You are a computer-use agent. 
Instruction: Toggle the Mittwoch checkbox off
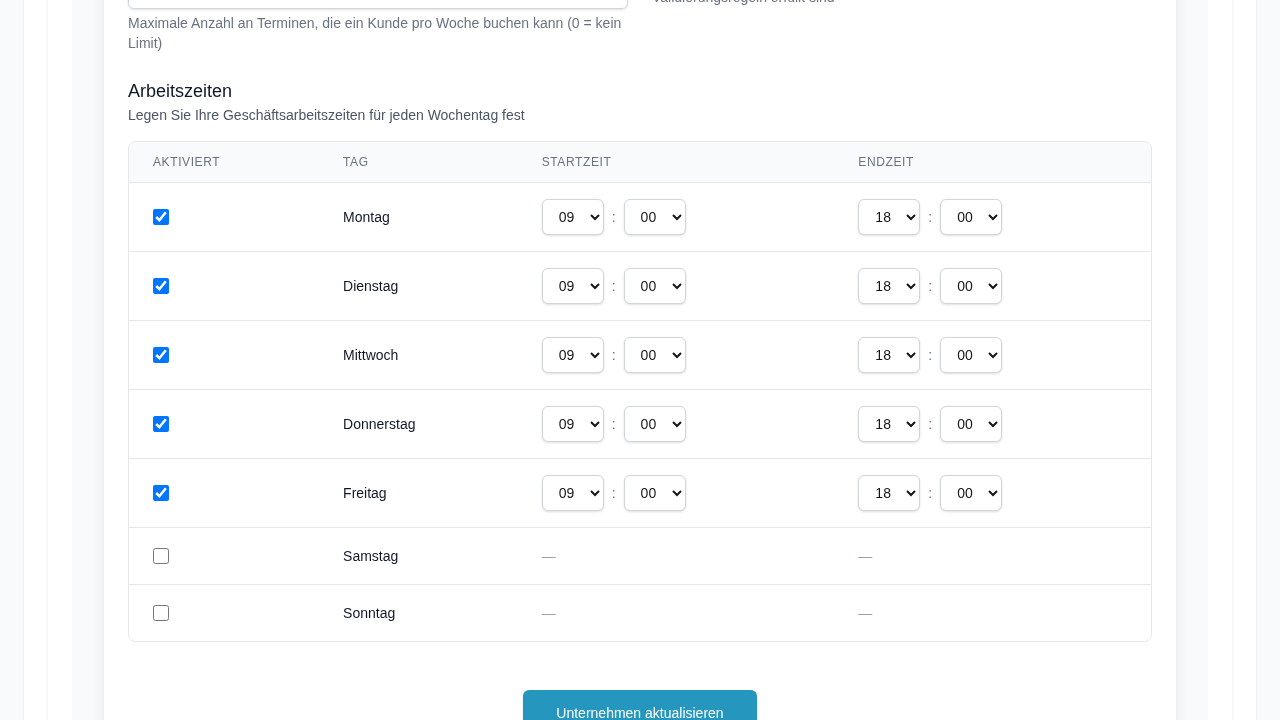pos(161,355)
